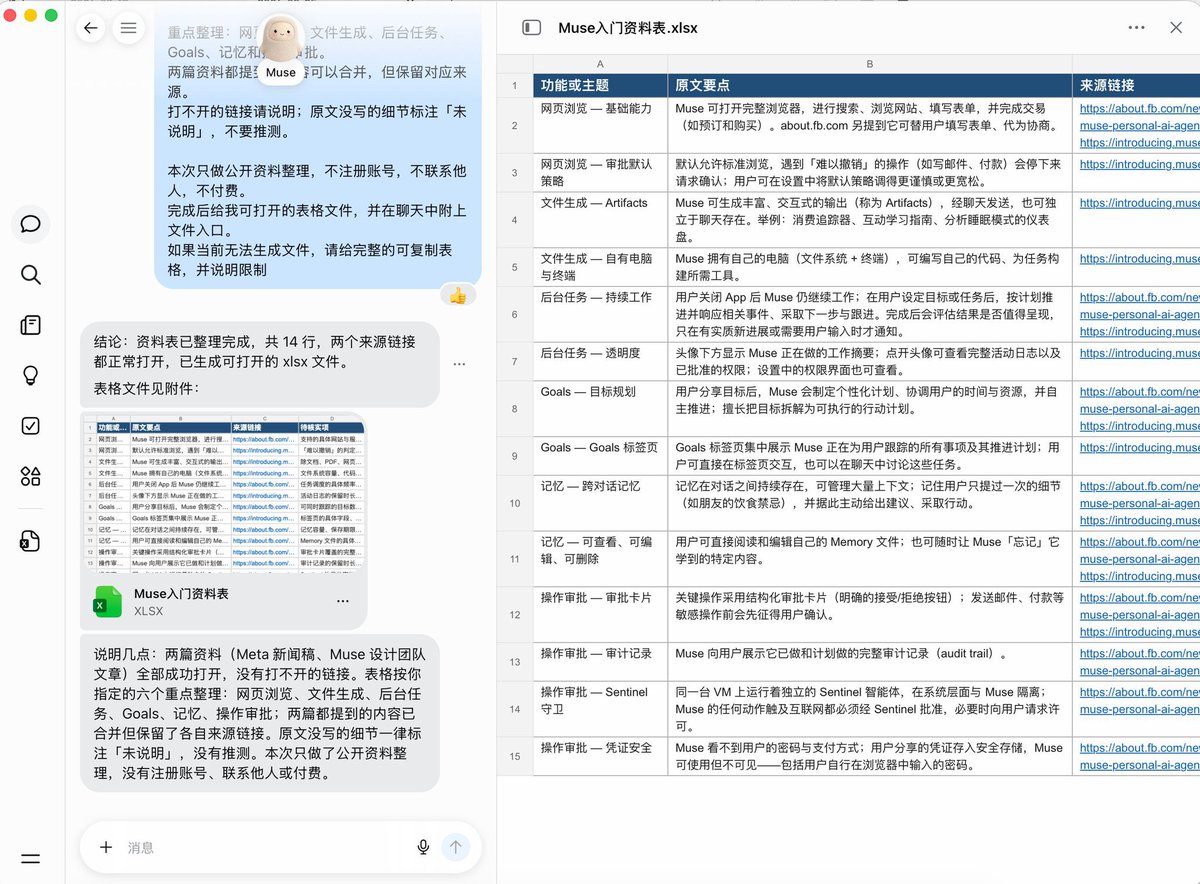Select the 功能或主题 header cell

coord(600,85)
